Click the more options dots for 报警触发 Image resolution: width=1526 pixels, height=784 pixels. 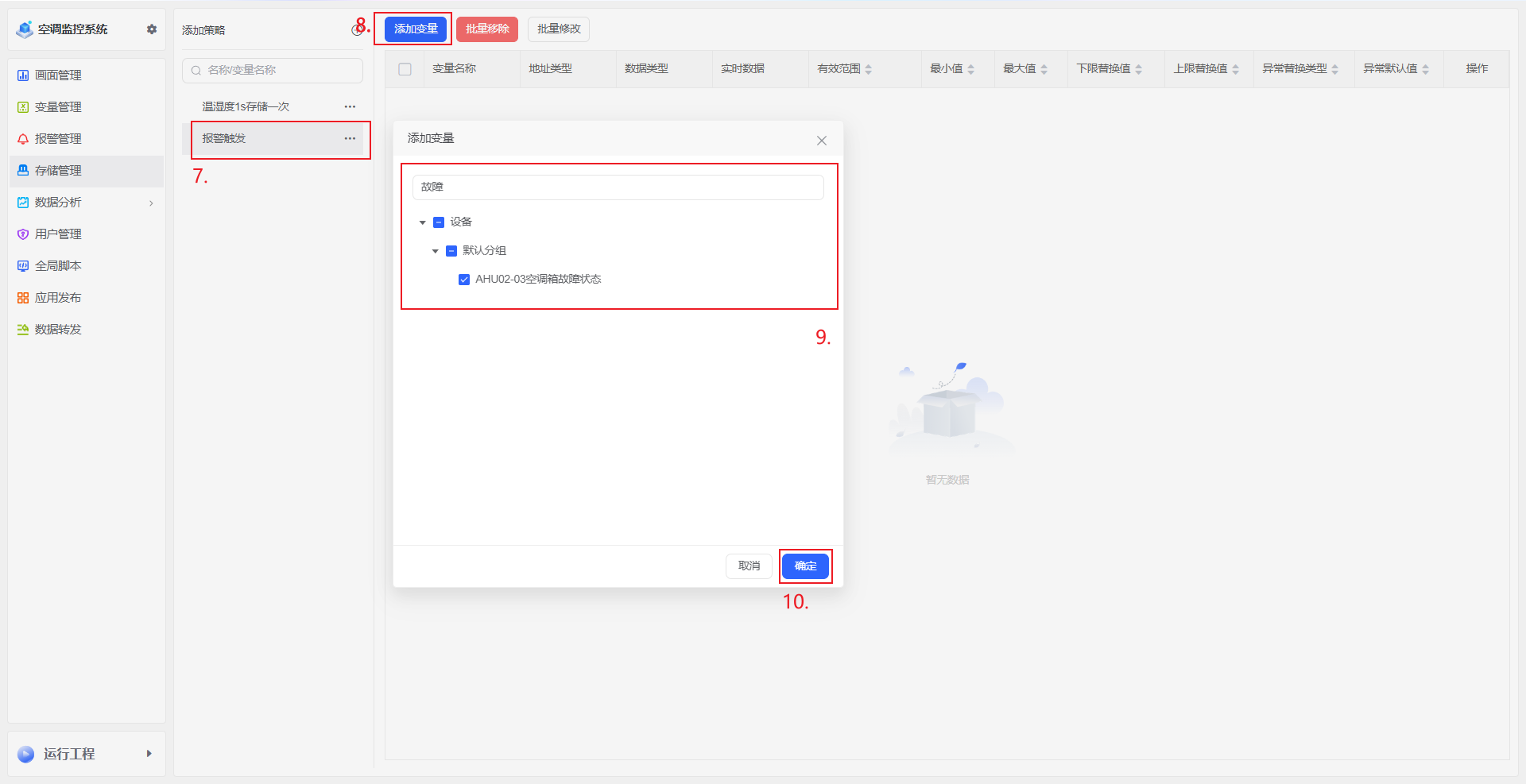pyautogui.click(x=350, y=139)
